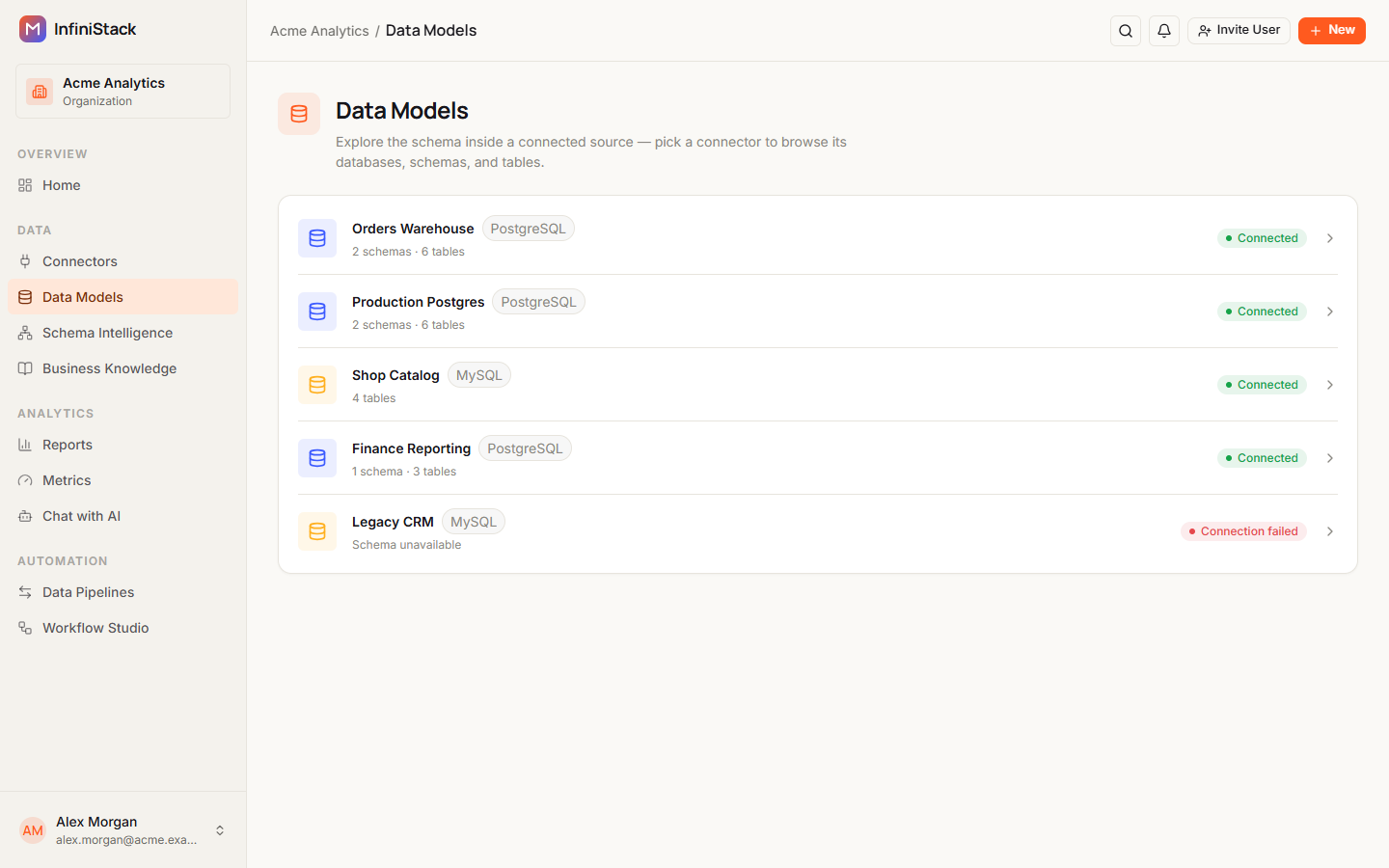Open the Acme Analytics organization card
This screenshot has width=1389, height=868.
pos(123,92)
